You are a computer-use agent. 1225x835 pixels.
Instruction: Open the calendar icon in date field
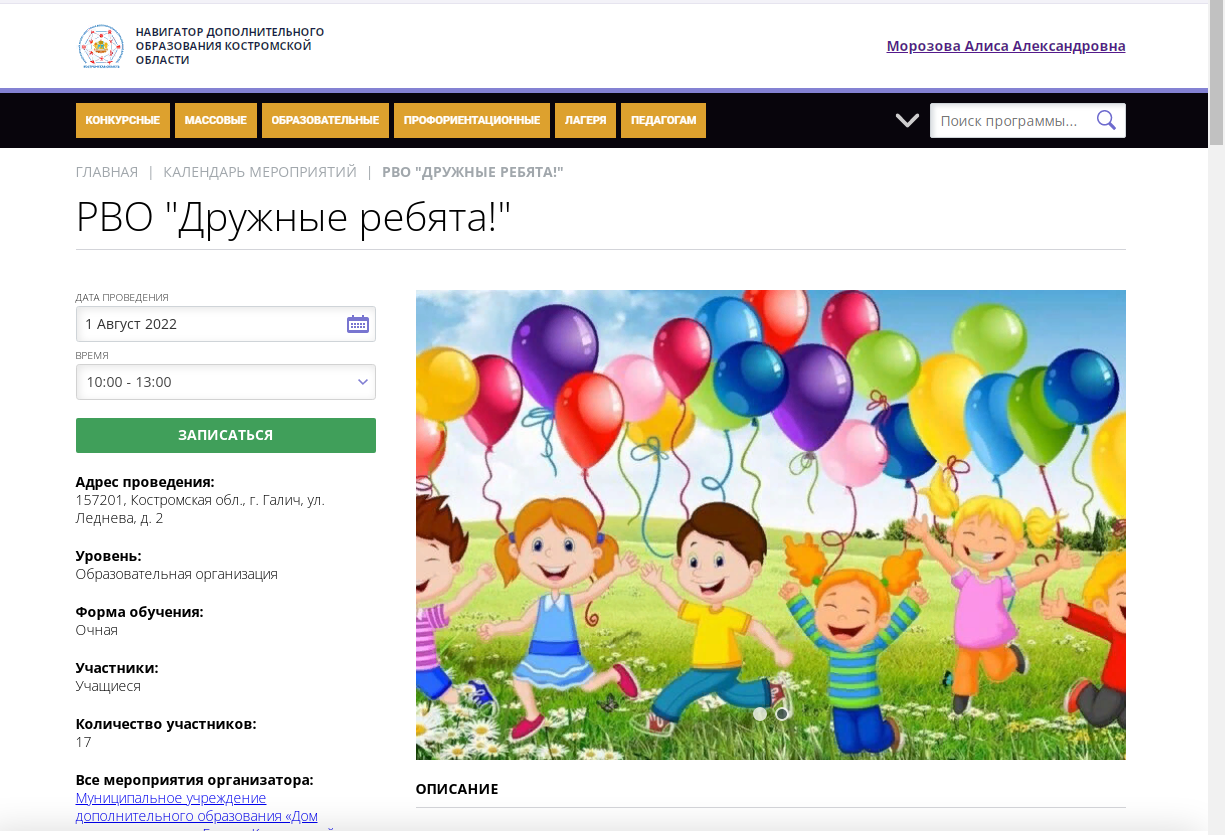click(357, 324)
